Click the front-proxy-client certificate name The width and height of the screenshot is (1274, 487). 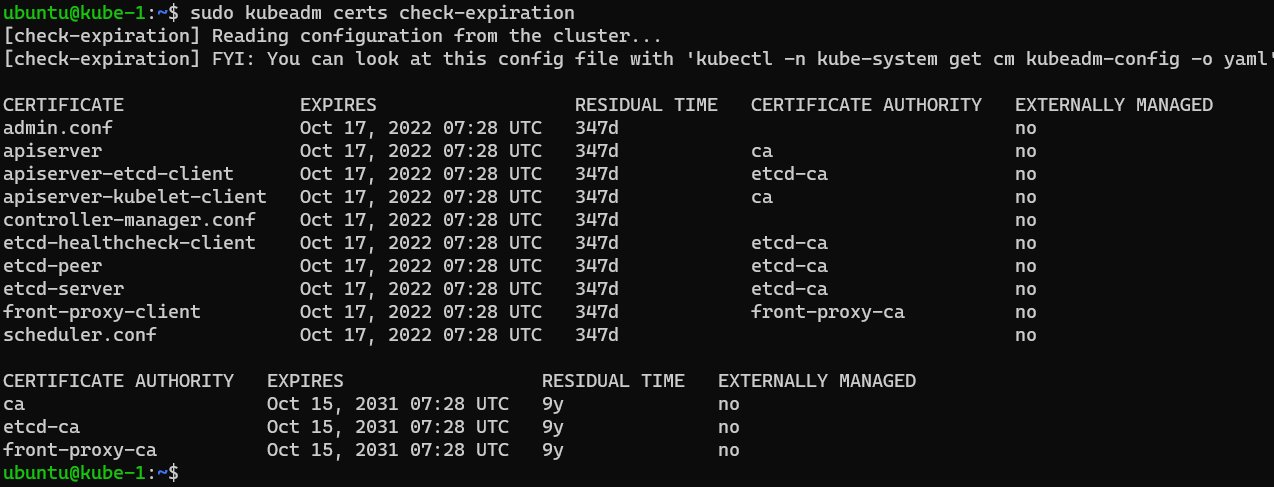102,312
